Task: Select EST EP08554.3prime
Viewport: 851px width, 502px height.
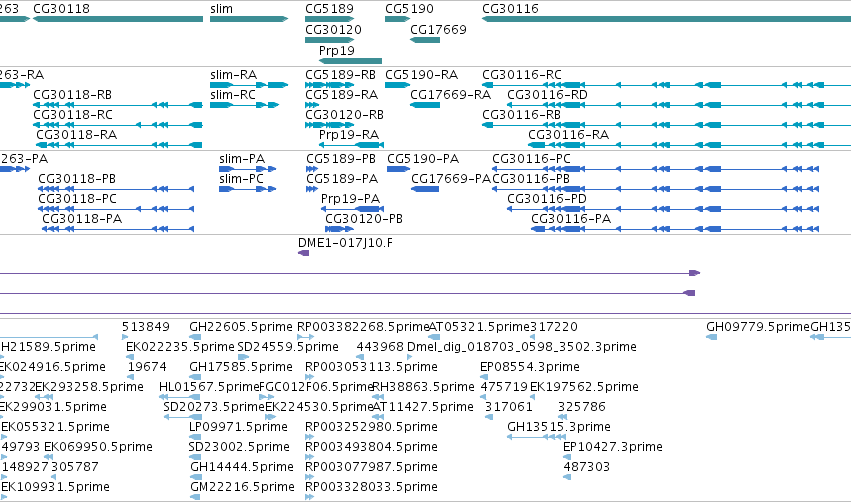Action: 530,367
